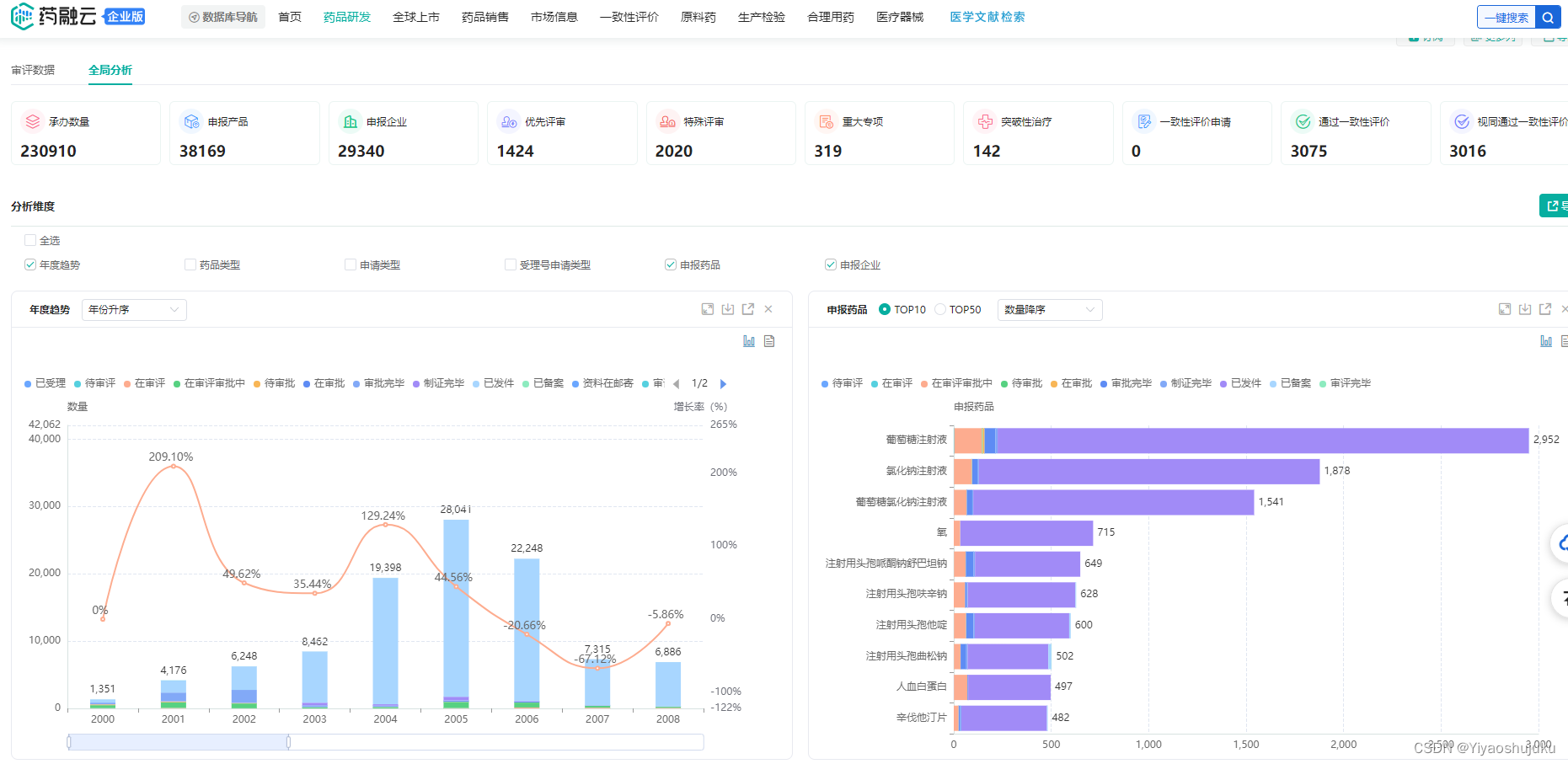Click the 一键搜索 button

point(1506,17)
